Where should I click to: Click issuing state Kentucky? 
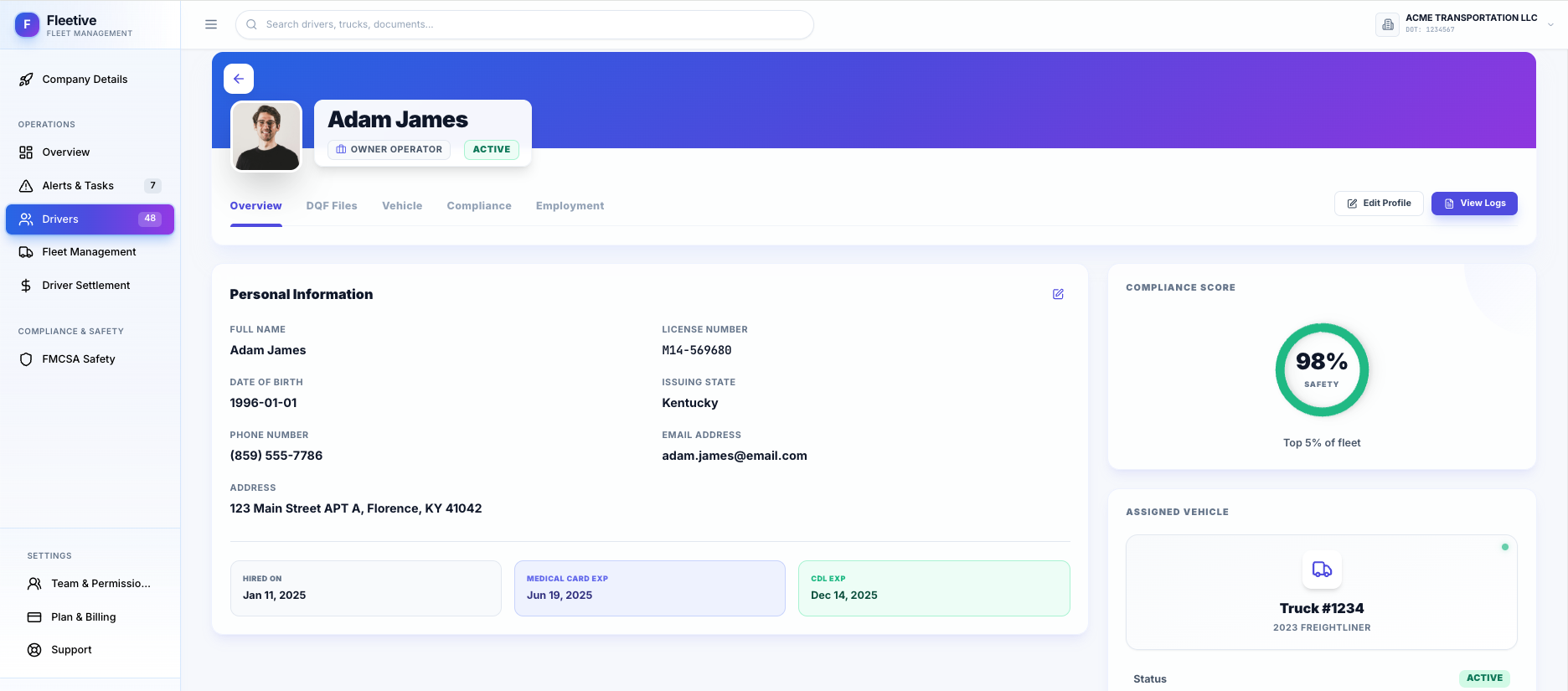coord(690,403)
